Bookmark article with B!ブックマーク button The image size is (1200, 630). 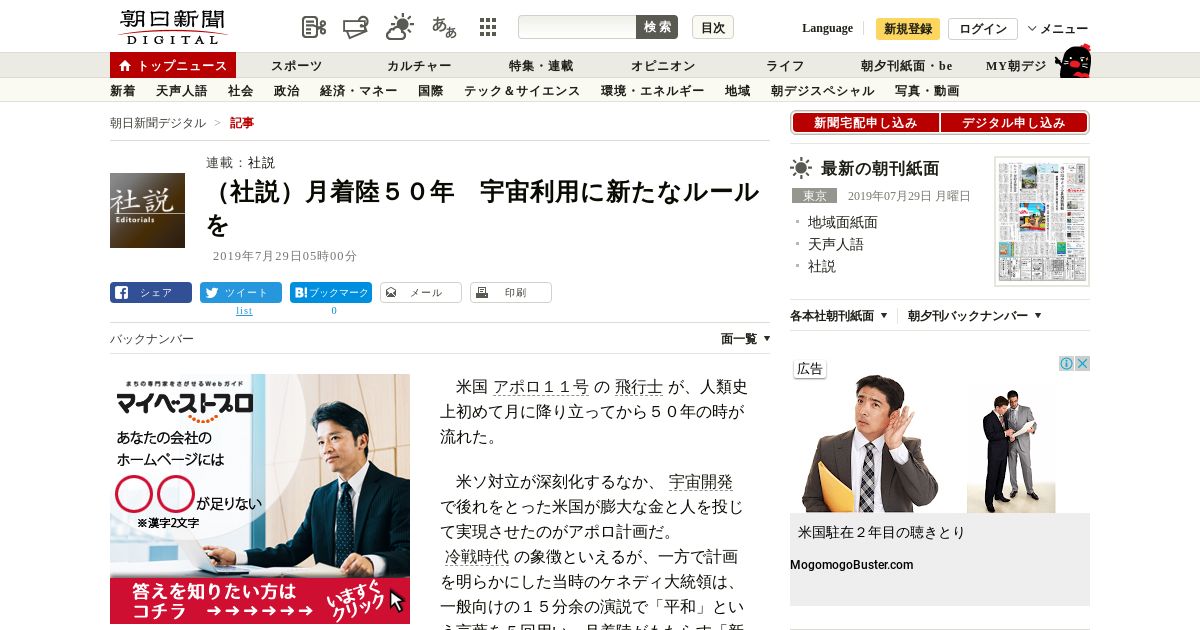(331, 293)
